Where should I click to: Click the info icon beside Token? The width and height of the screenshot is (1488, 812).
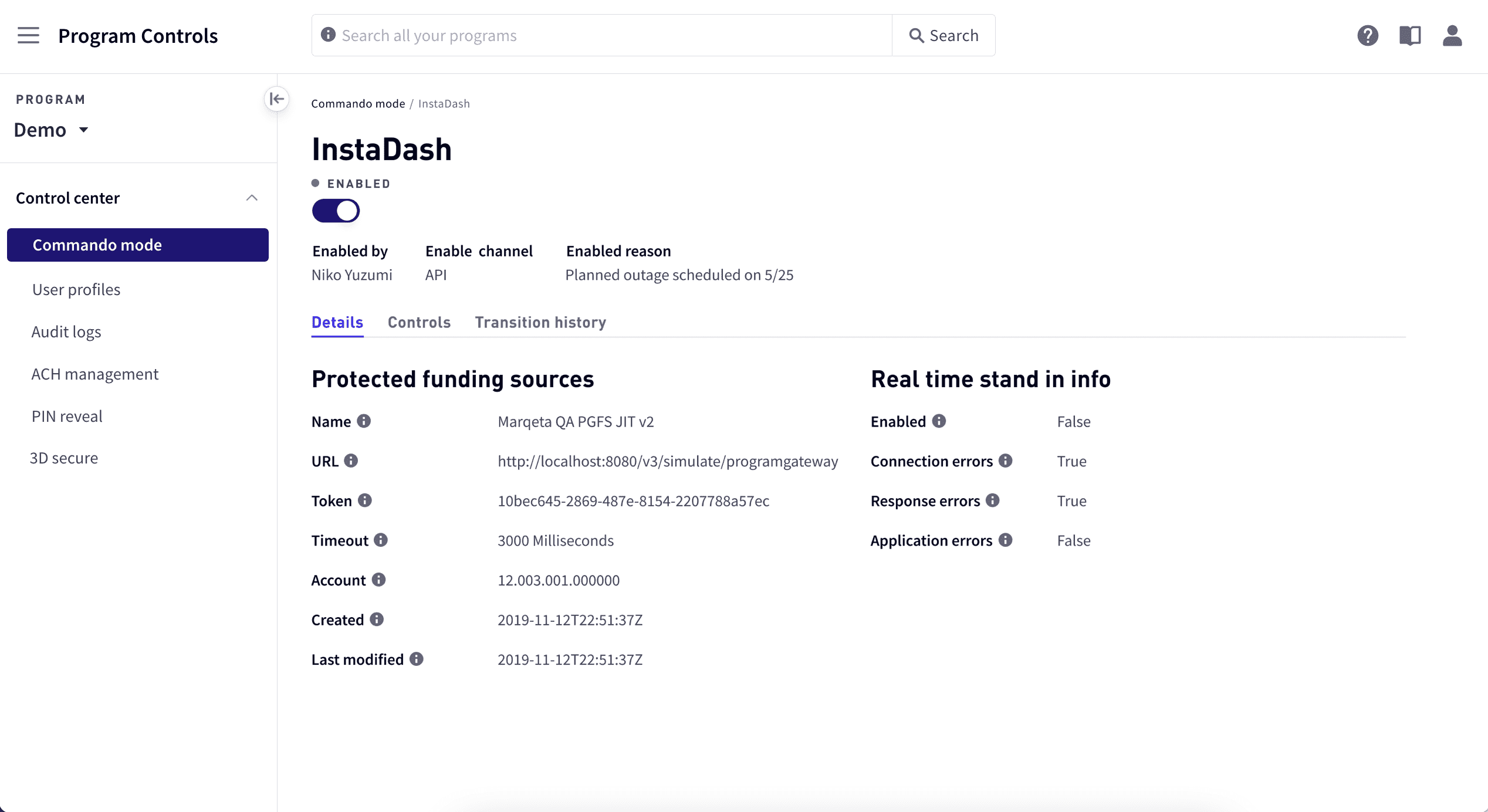coord(365,500)
